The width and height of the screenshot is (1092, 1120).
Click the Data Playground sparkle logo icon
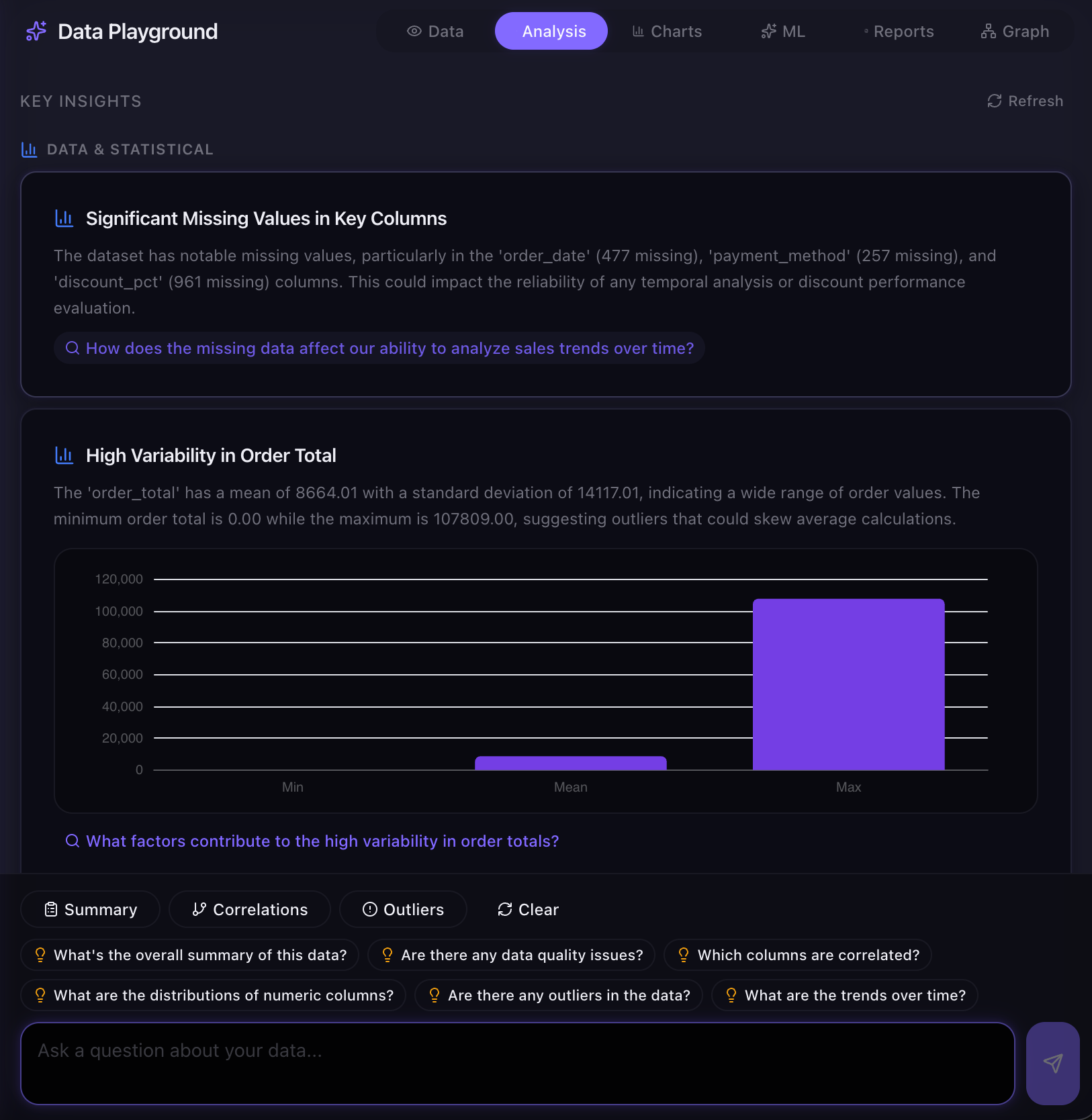tap(36, 31)
